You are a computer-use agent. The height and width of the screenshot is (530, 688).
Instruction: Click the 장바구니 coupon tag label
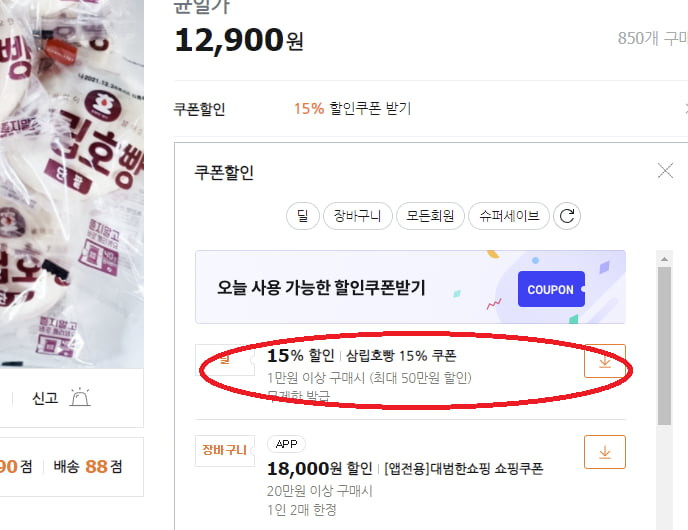224,450
